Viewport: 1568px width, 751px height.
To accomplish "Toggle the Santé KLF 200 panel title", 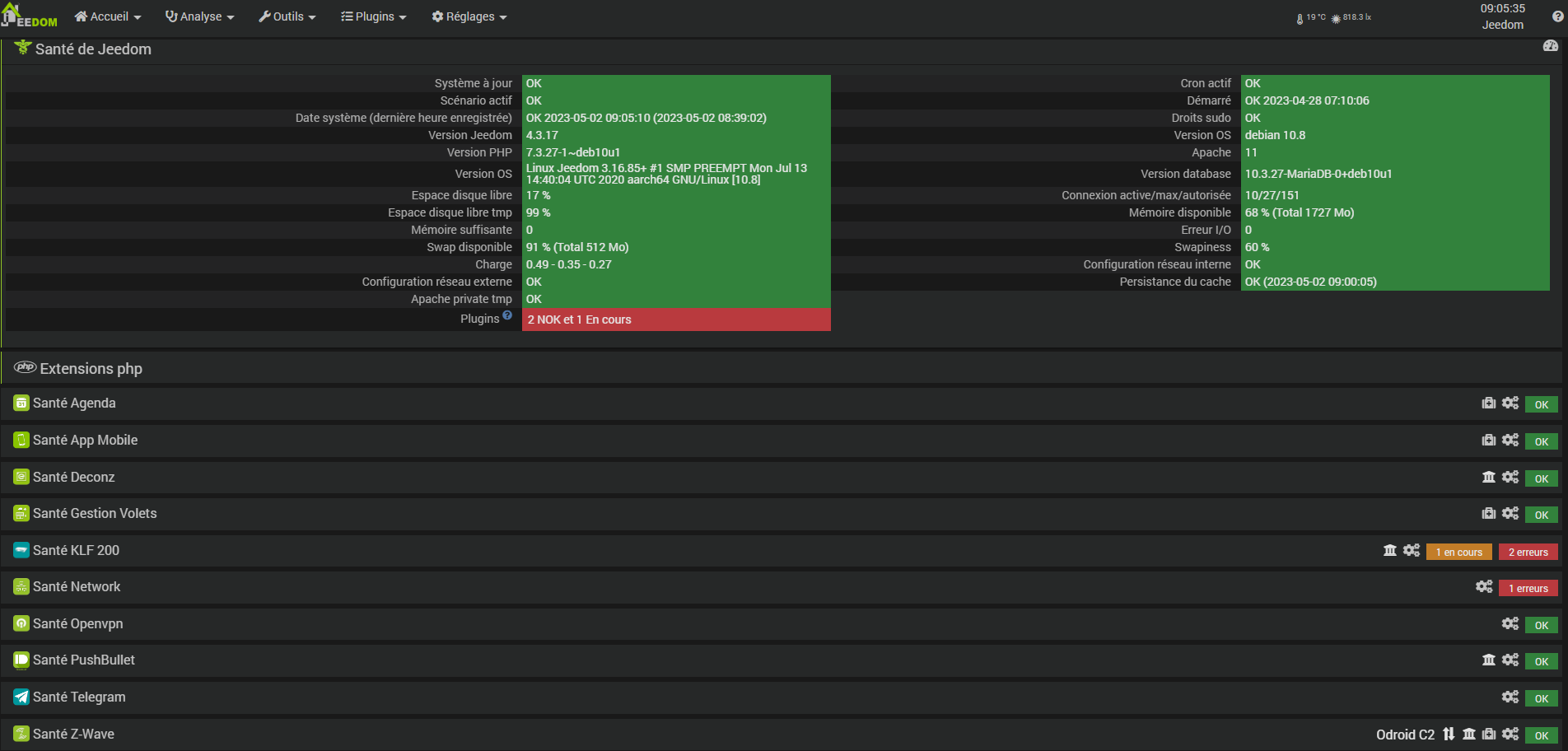I will tap(77, 550).
